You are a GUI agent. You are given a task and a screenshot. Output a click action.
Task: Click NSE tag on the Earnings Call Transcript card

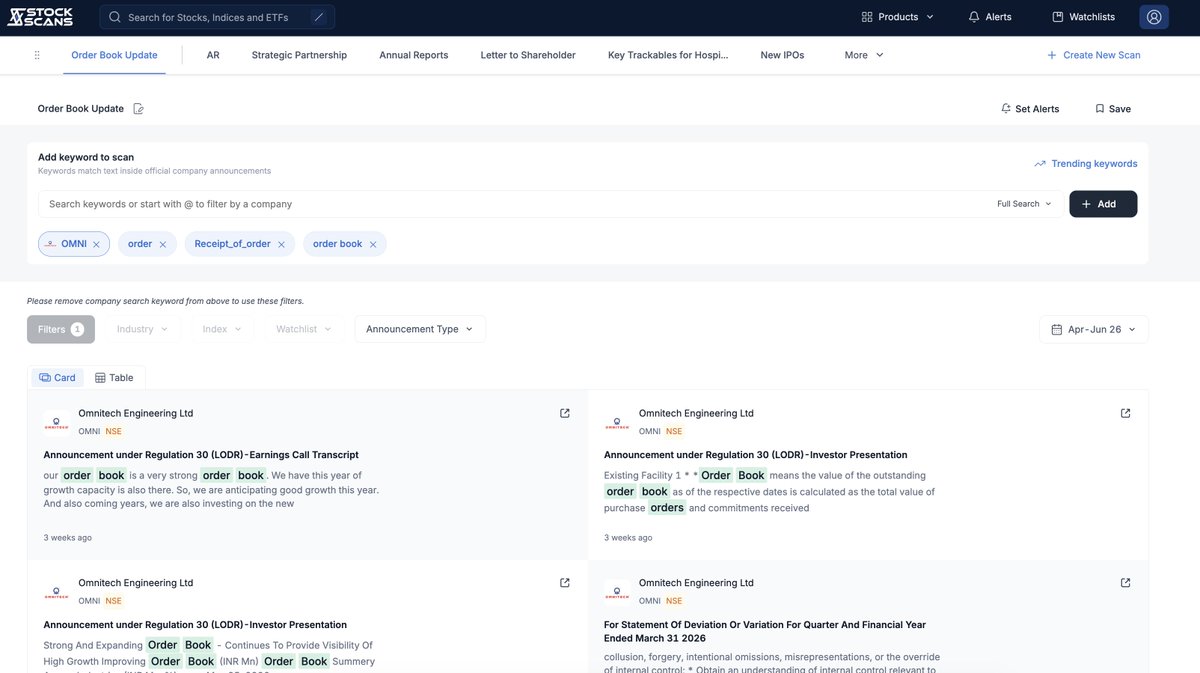pos(114,432)
